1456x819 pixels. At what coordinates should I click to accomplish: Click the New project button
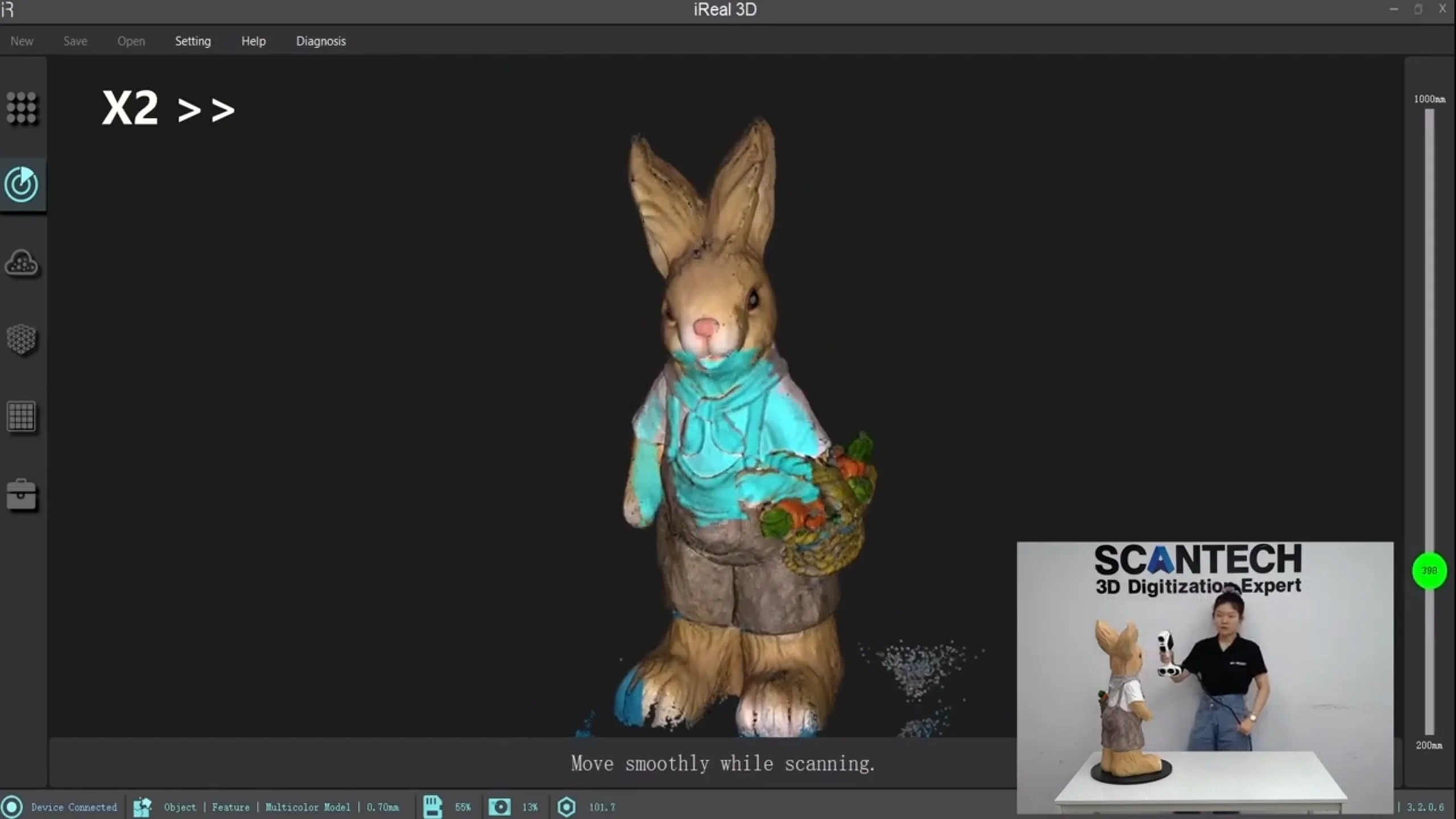click(22, 41)
